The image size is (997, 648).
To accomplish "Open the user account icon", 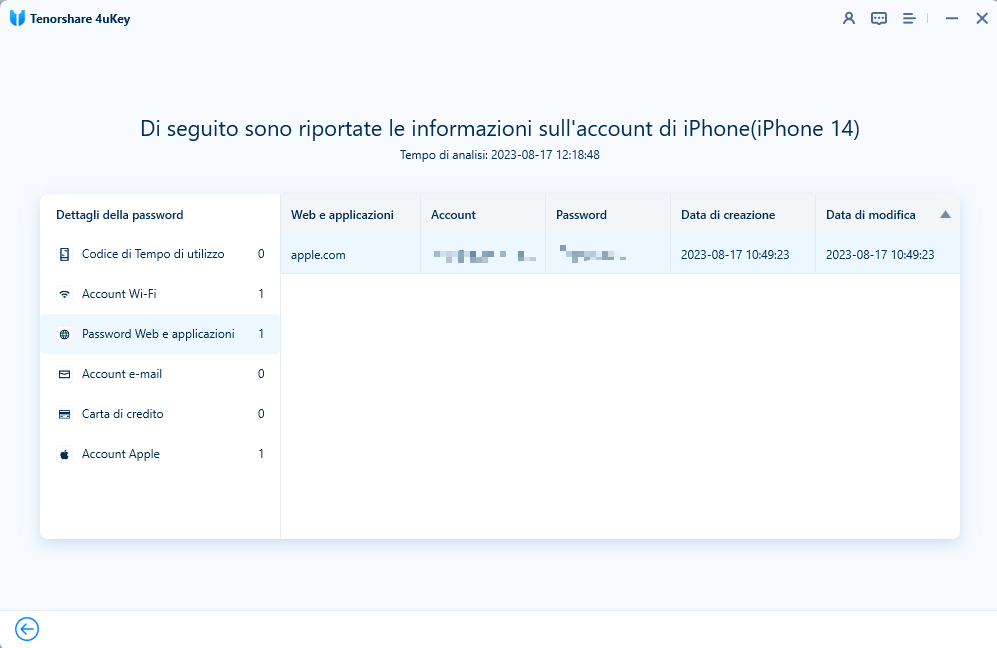I will 849,18.
